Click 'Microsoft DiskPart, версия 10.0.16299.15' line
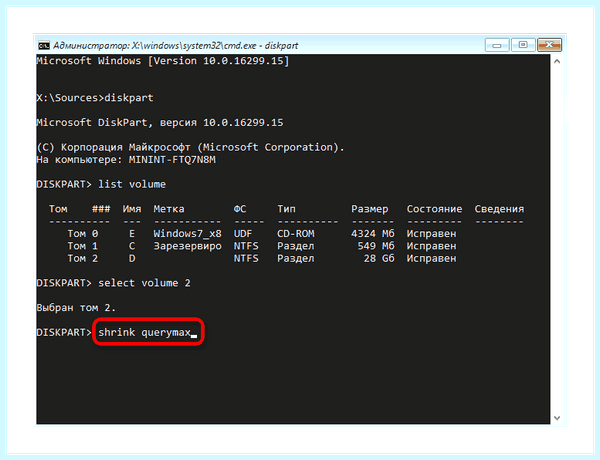 click(x=160, y=122)
